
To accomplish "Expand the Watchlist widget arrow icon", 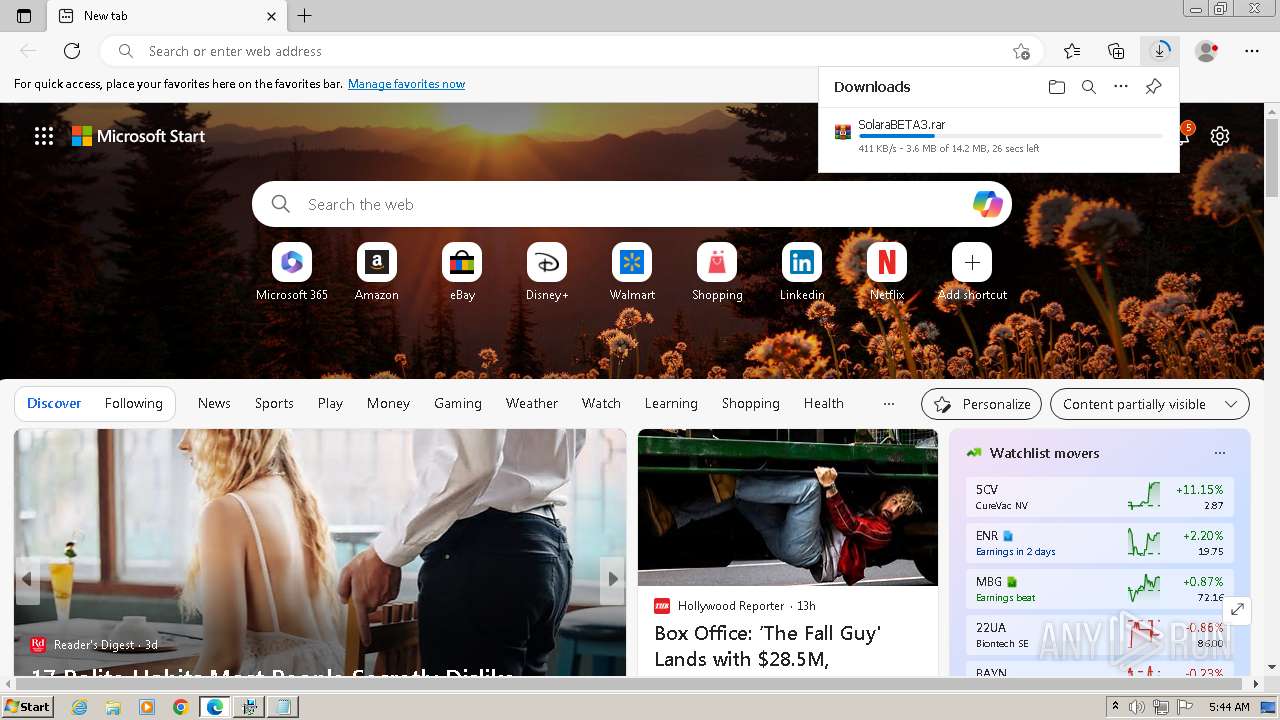I will tap(1237, 609).
